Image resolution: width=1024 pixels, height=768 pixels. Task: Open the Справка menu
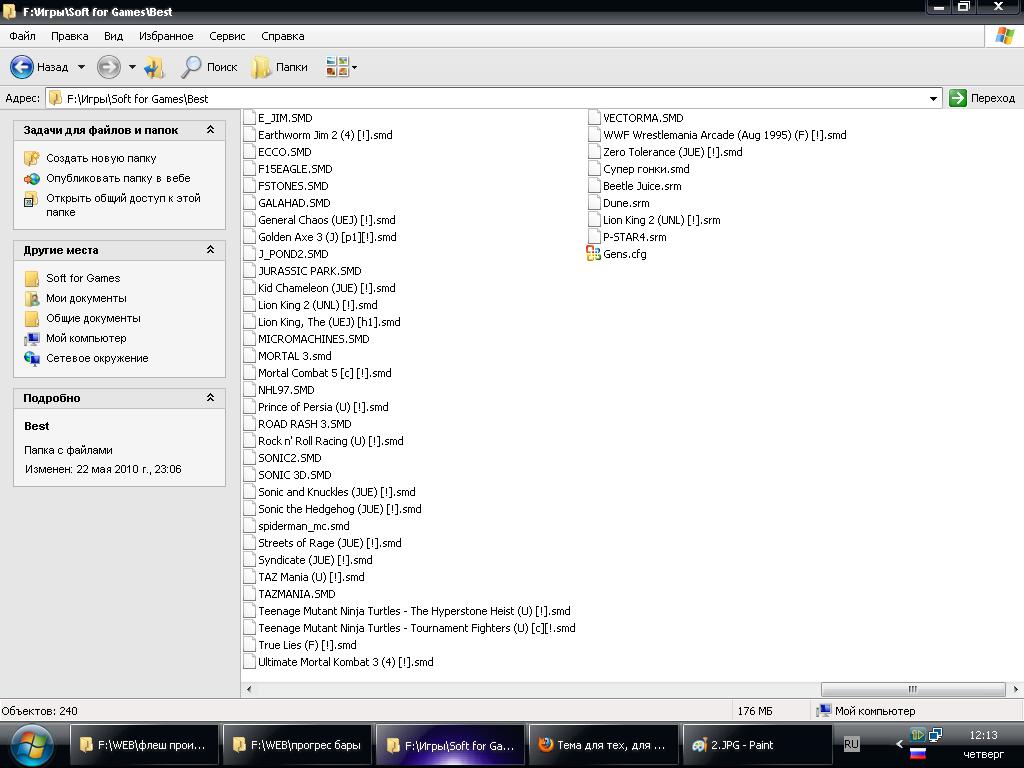click(x=283, y=36)
